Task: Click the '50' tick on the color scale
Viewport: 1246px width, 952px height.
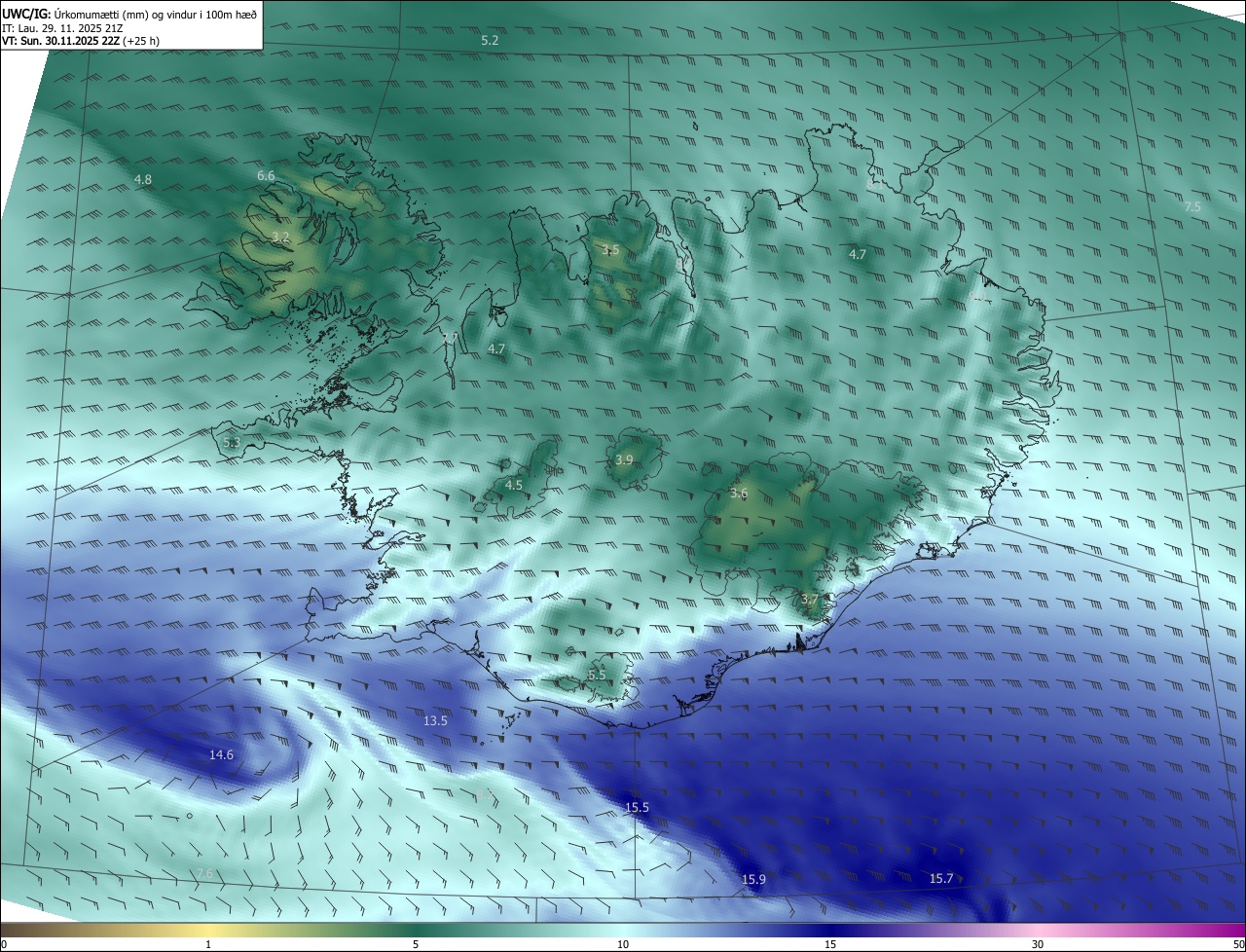Action: click(x=1238, y=944)
